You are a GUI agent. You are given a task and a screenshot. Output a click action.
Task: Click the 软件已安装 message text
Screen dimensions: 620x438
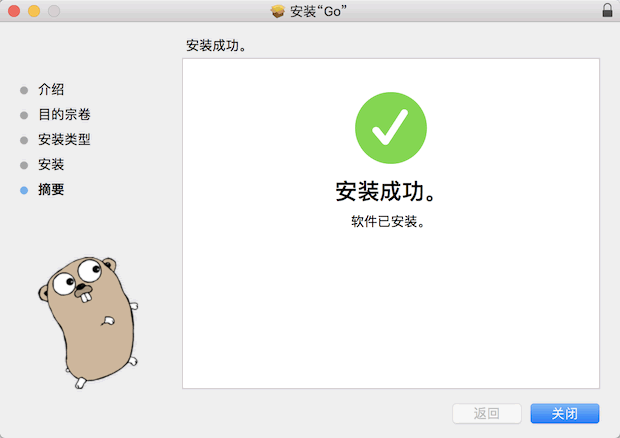pyautogui.click(x=390, y=222)
